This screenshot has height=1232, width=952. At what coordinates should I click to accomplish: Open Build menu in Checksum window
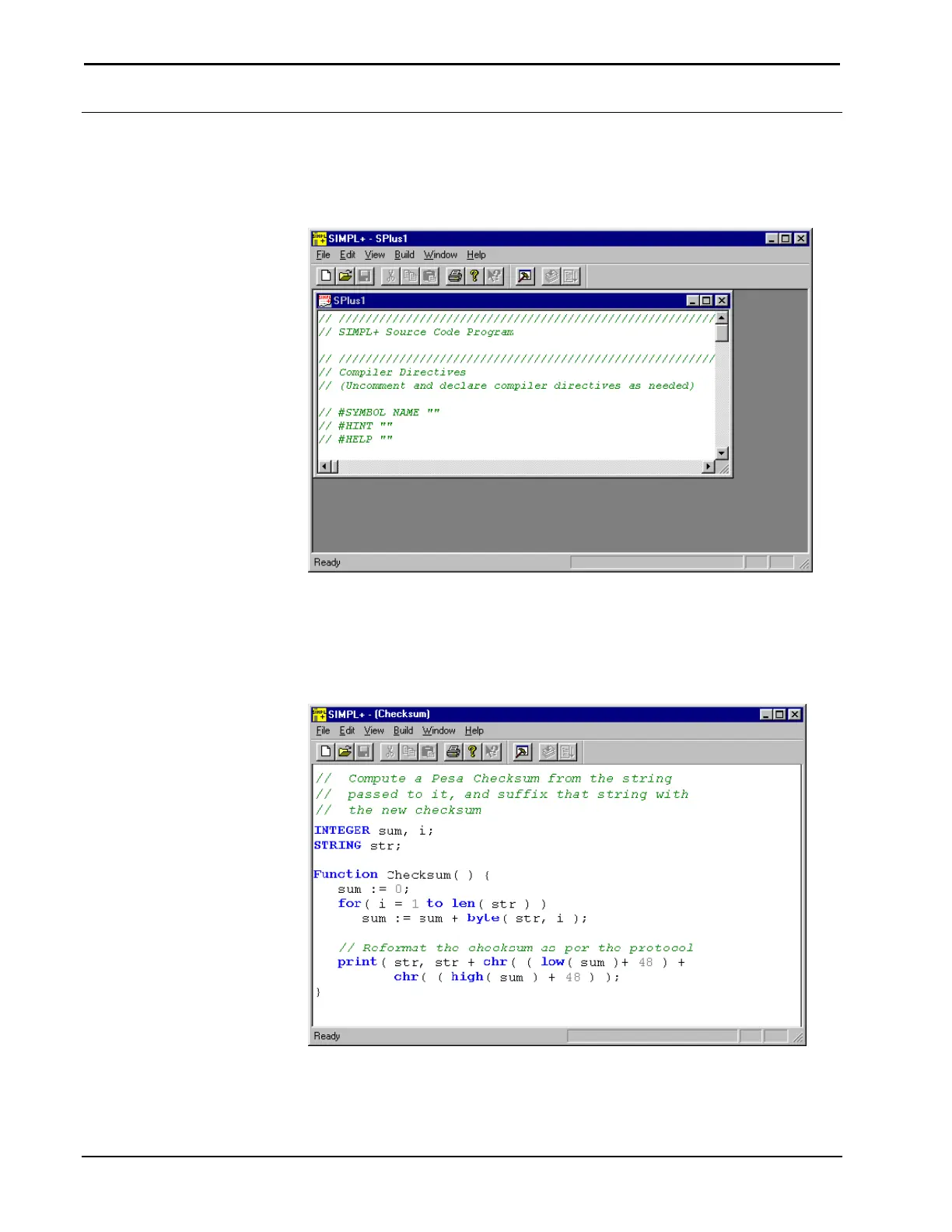tap(404, 731)
